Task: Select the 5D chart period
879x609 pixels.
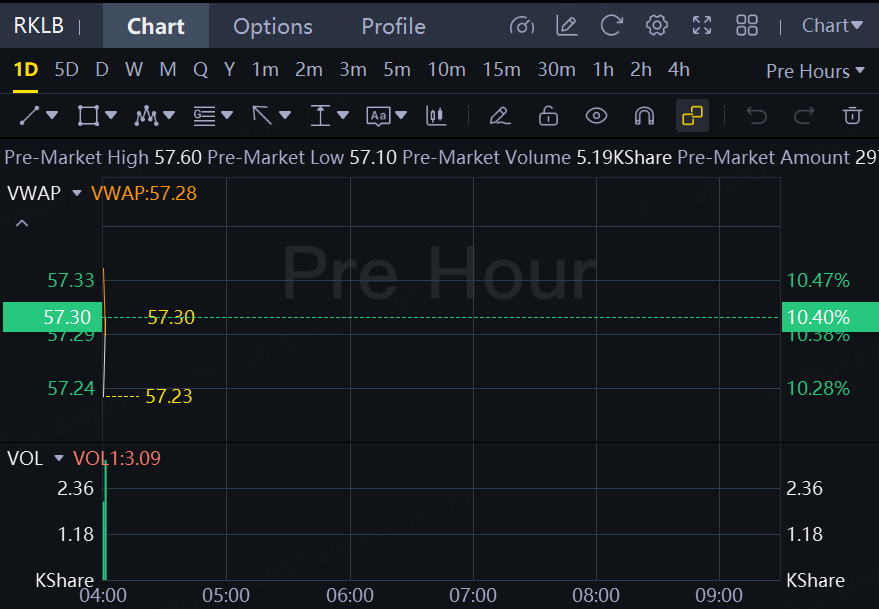Action: (66, 70)
